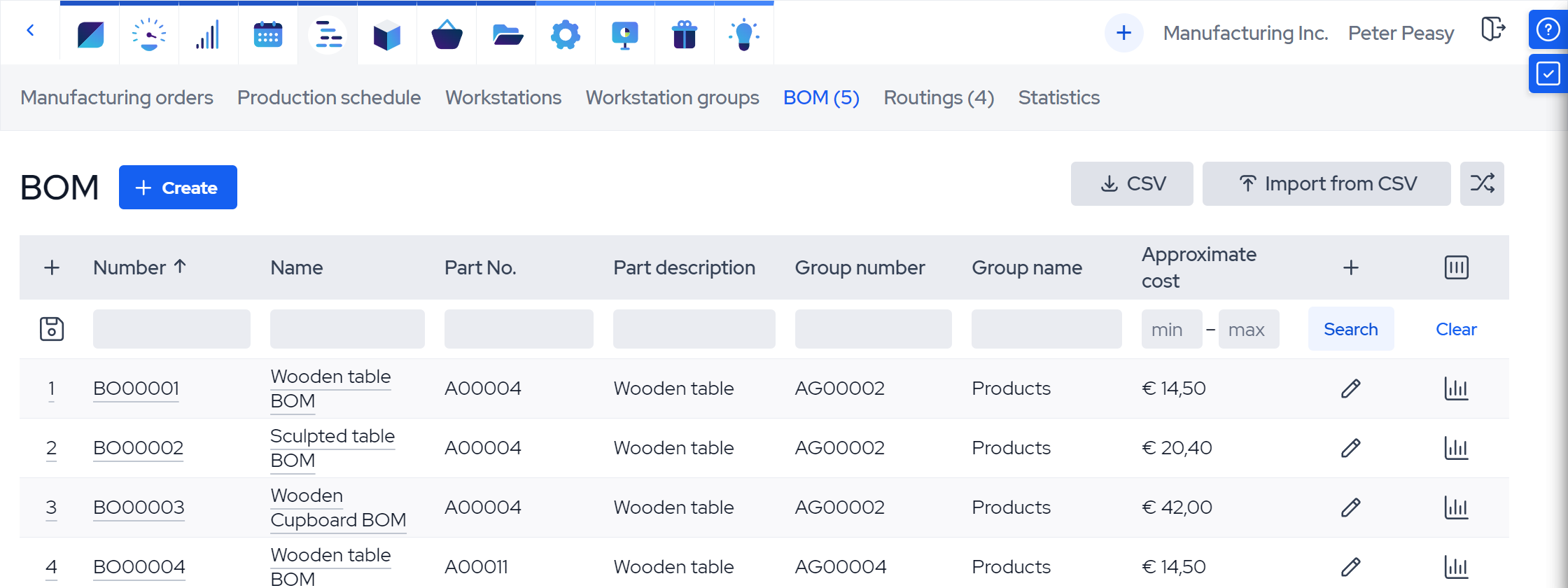Switch to the Routings (4) tab
Screen dimensions: 1568x588
click(x=938, y=98)
